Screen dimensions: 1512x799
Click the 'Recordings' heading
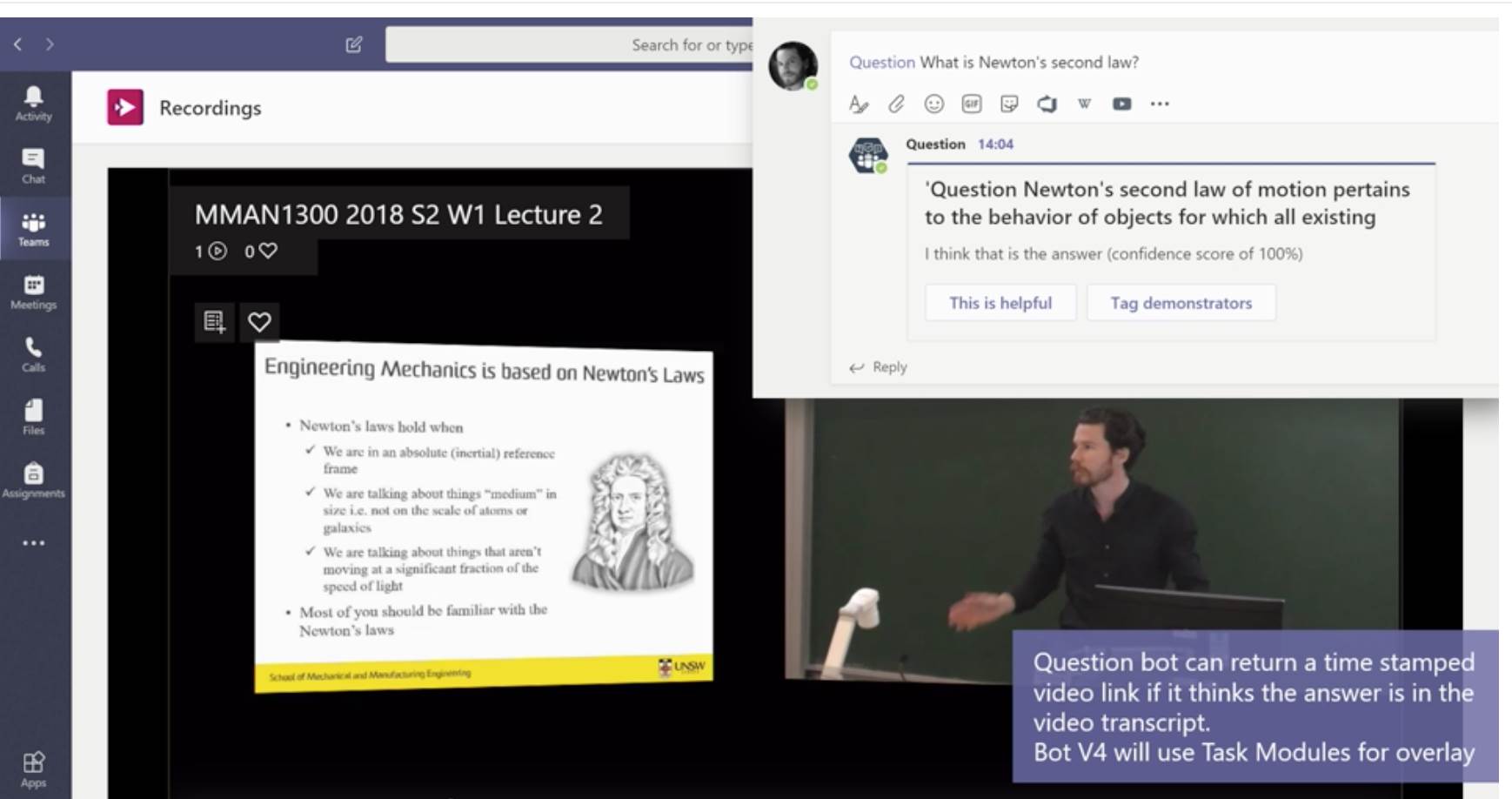coord(210,107)
